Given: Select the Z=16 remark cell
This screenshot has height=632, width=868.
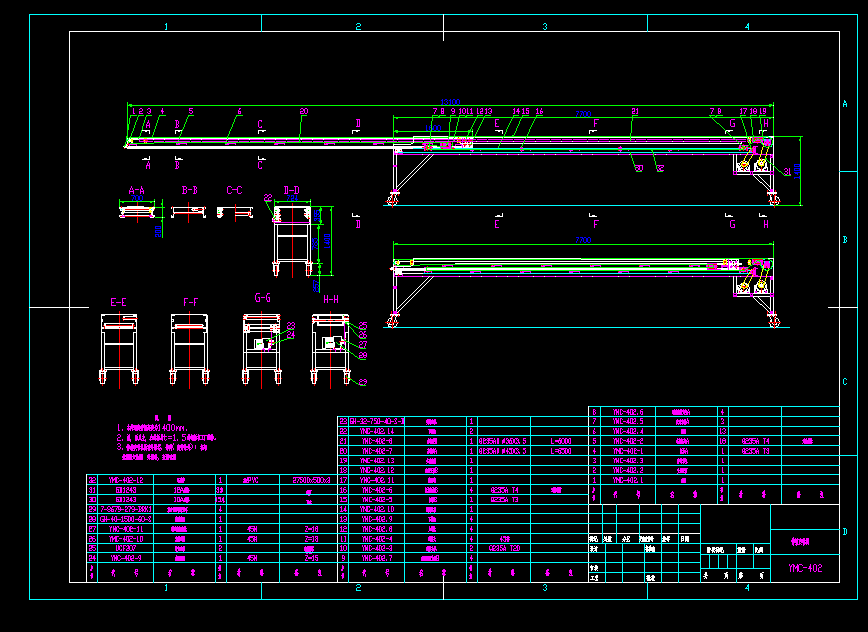Looking at the screenshot, I should [312, 529].
